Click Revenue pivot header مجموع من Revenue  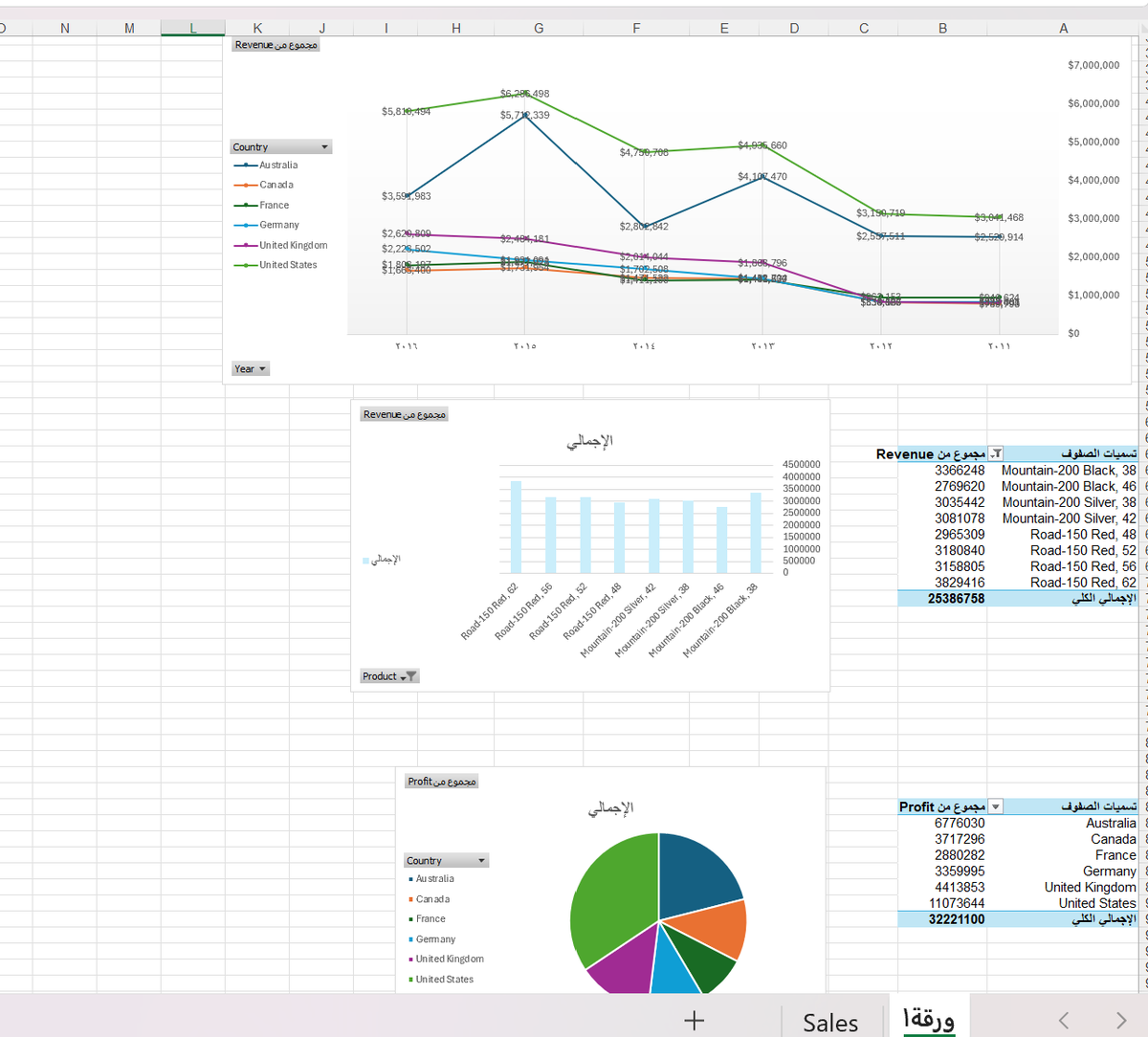pos(930,454)
